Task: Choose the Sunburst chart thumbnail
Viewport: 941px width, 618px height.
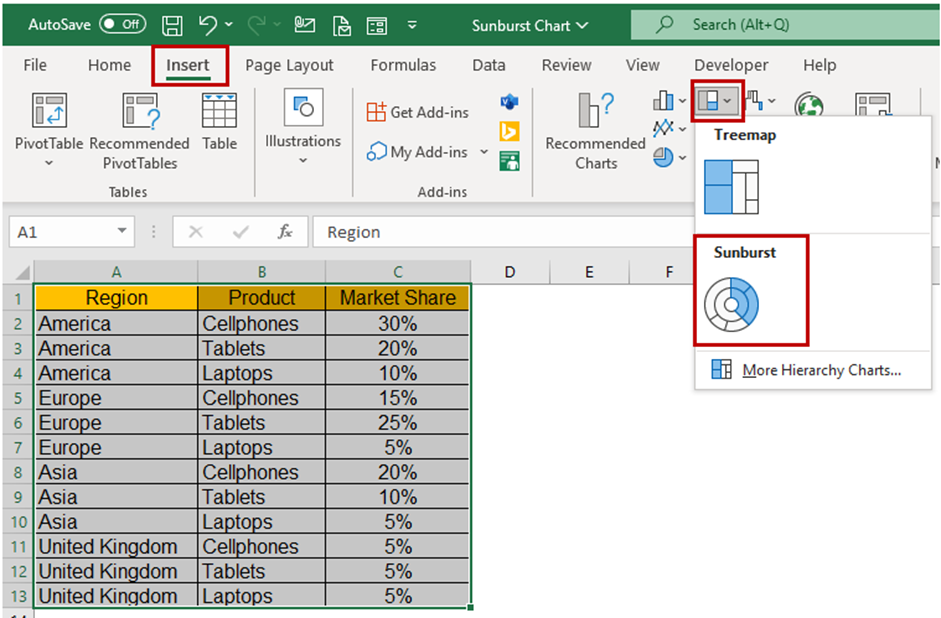Action: tap(732, 305)
